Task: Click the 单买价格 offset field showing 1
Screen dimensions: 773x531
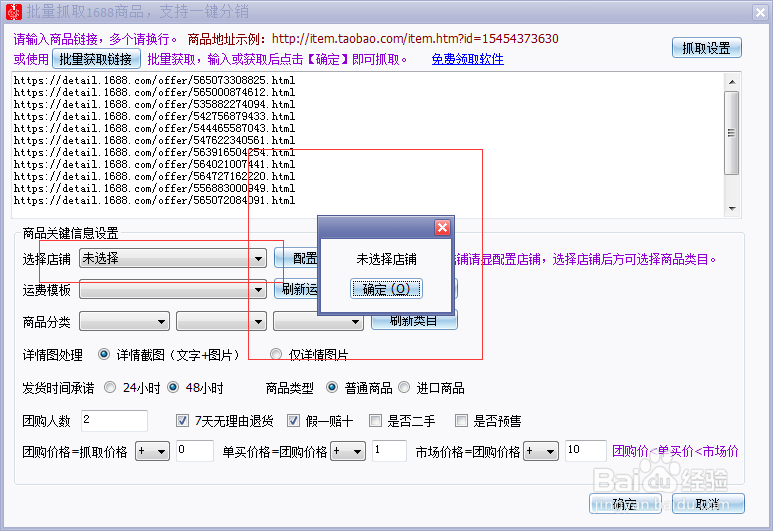Action: point(389,451)
